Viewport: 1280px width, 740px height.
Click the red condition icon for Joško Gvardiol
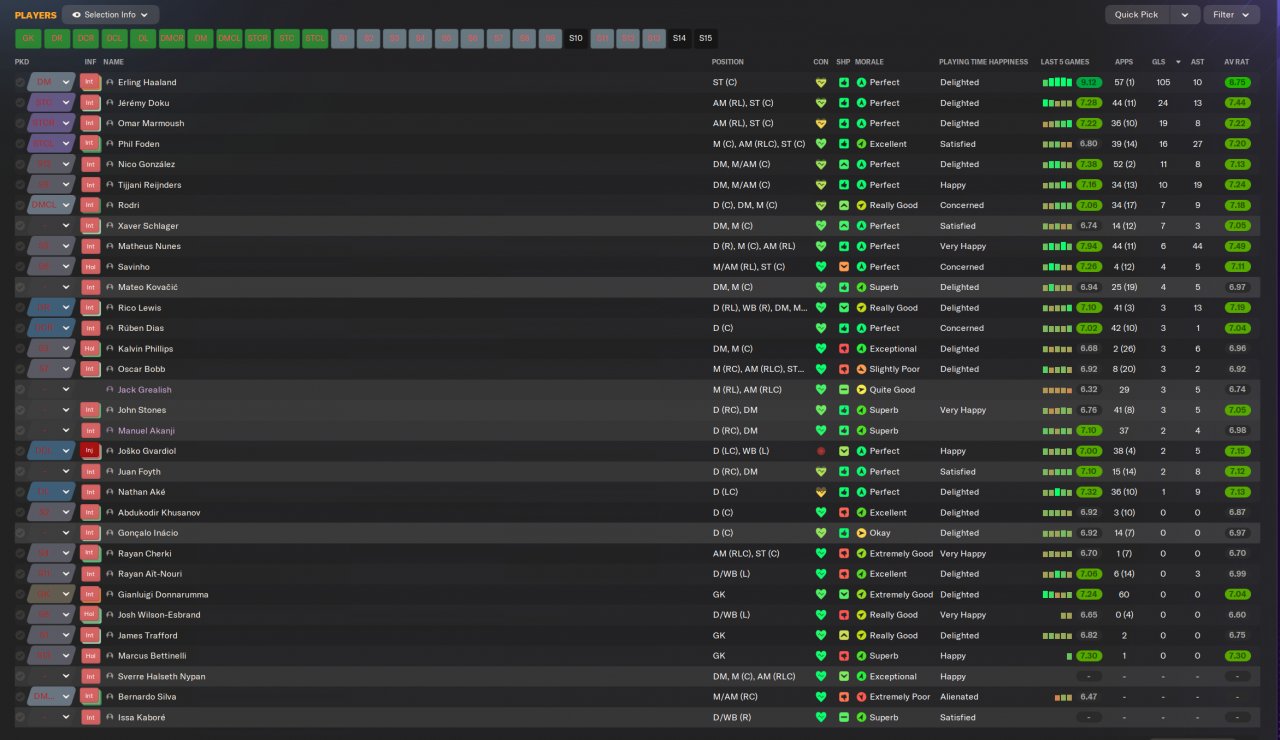click(822, 451)
